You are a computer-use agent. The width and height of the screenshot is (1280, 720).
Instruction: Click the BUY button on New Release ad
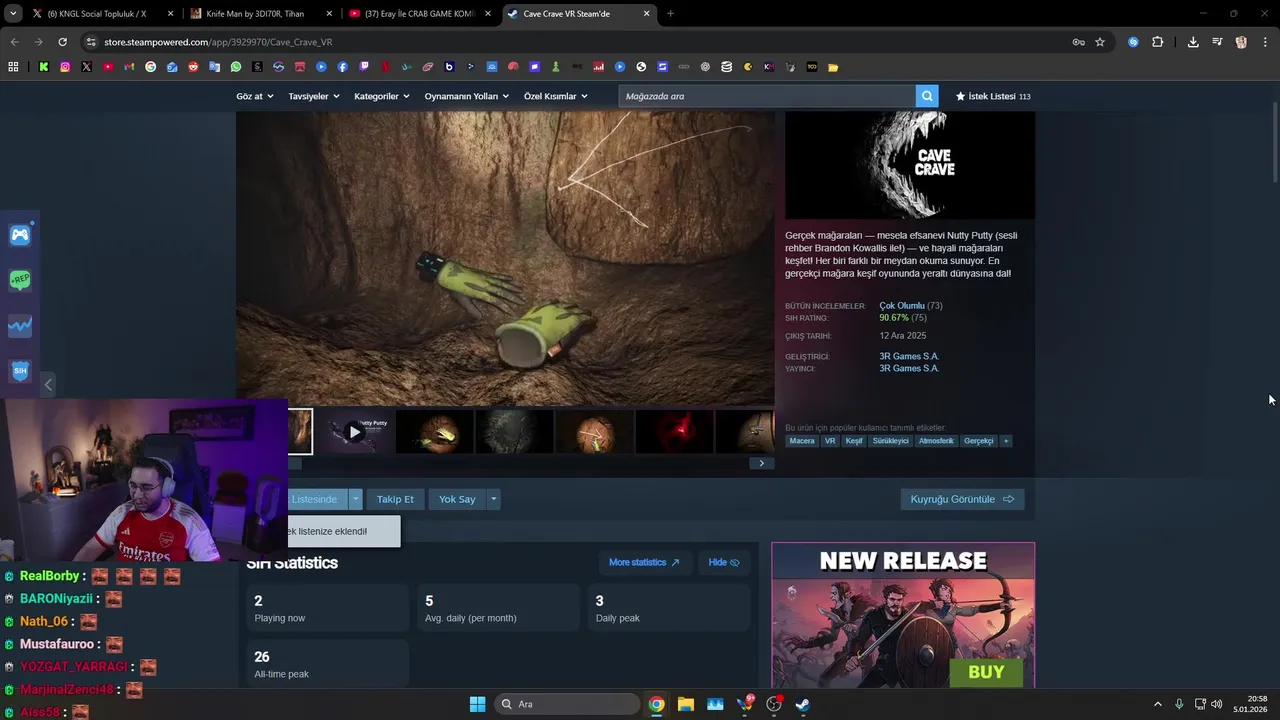[x=986, y=672]
